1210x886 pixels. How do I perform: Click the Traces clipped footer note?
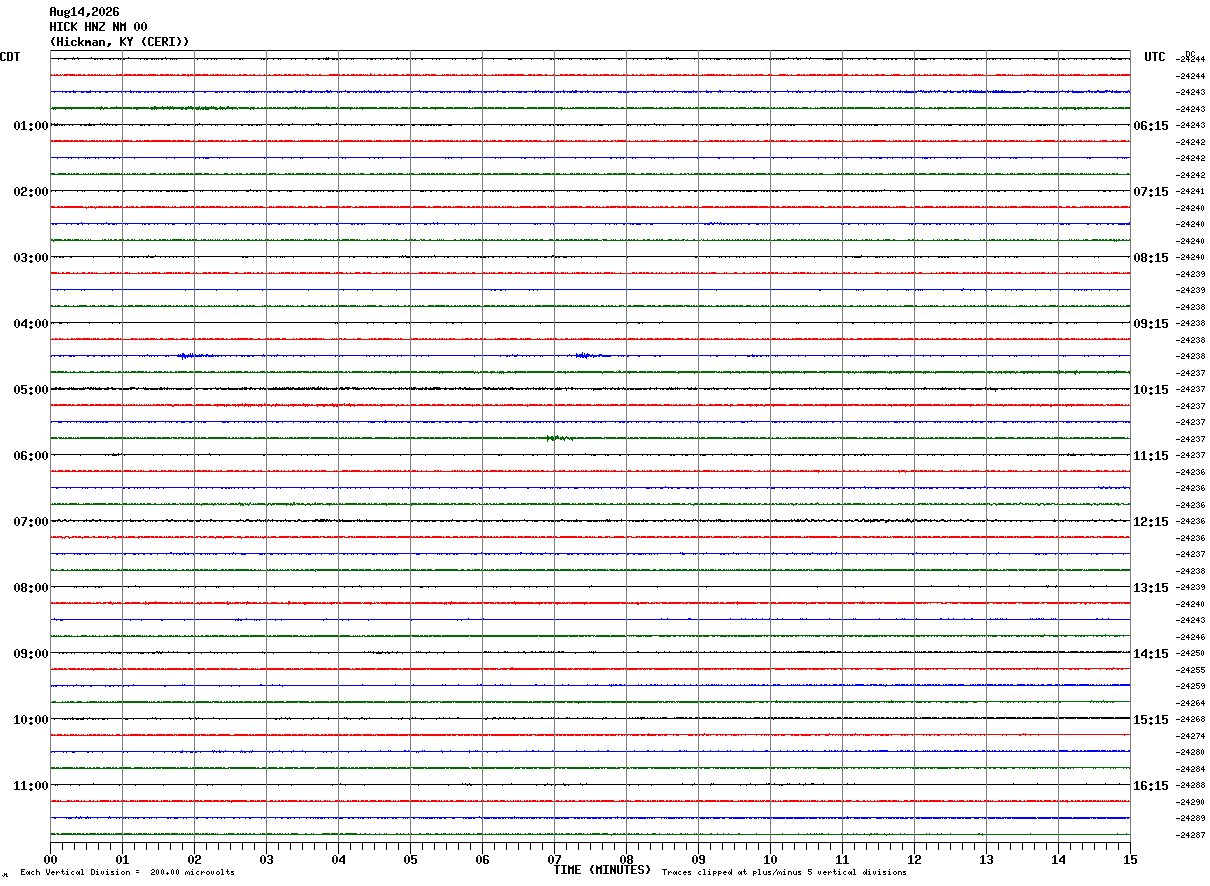pyautogui.click(x=784, y=873)
